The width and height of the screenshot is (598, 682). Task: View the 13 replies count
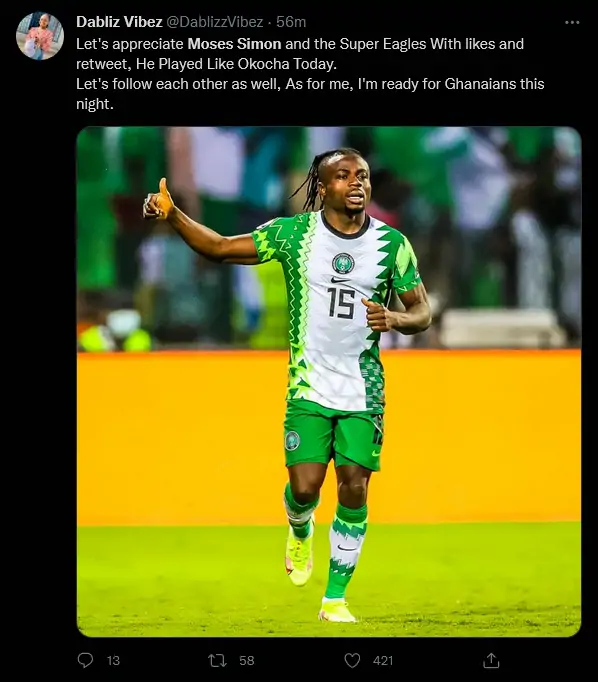[x=113, y=660]
